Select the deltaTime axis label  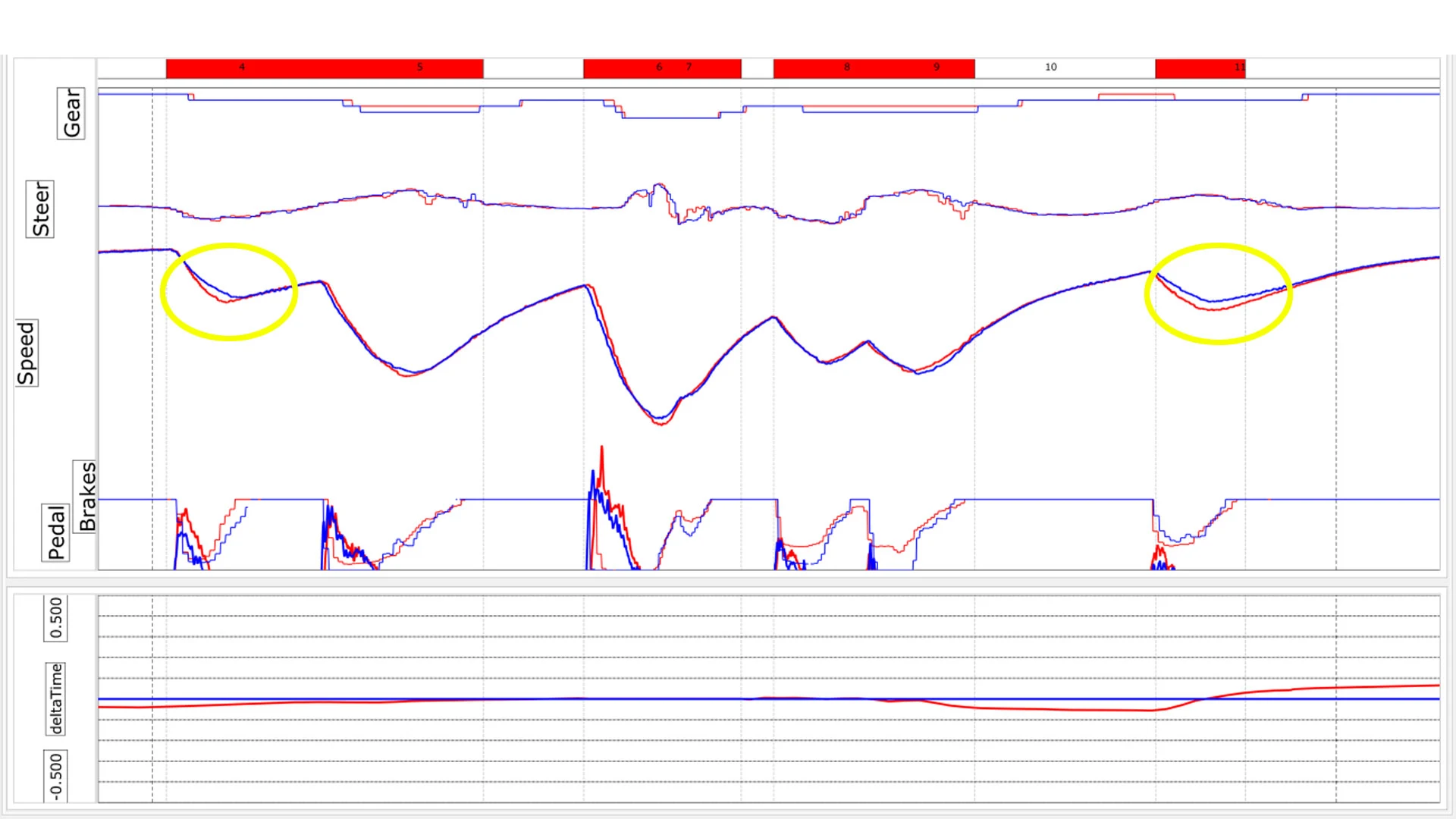56,698
